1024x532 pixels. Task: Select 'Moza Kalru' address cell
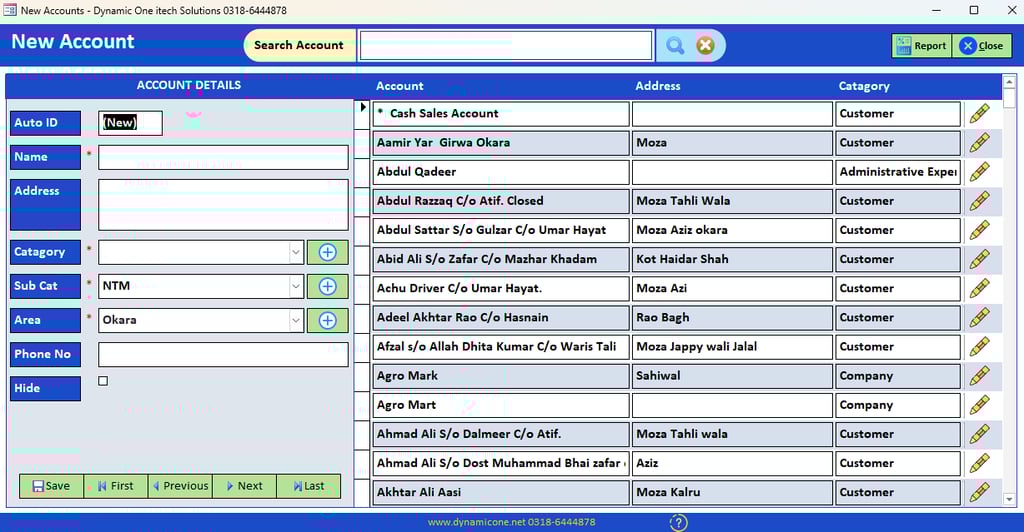[x=732, y=492]
